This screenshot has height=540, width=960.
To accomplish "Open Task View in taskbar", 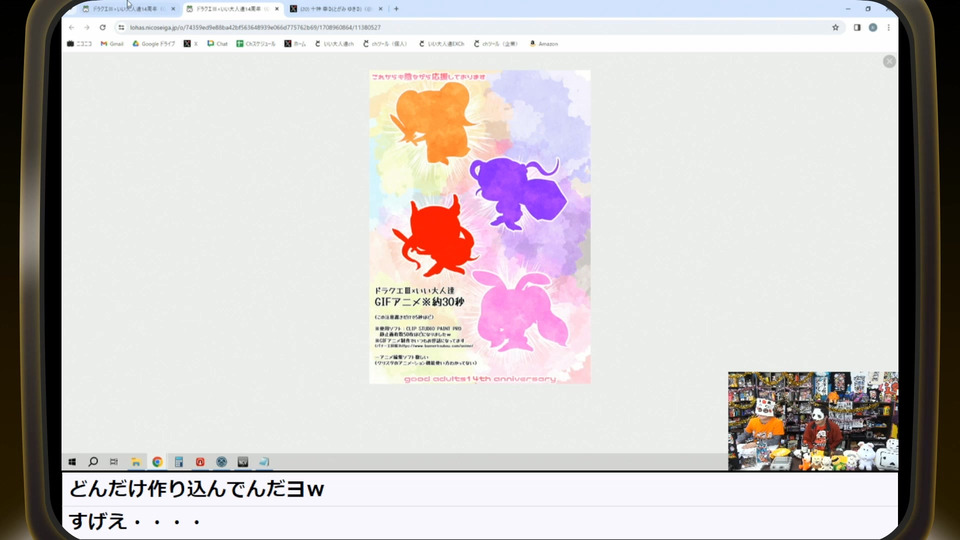I will [x=114, y=462].
